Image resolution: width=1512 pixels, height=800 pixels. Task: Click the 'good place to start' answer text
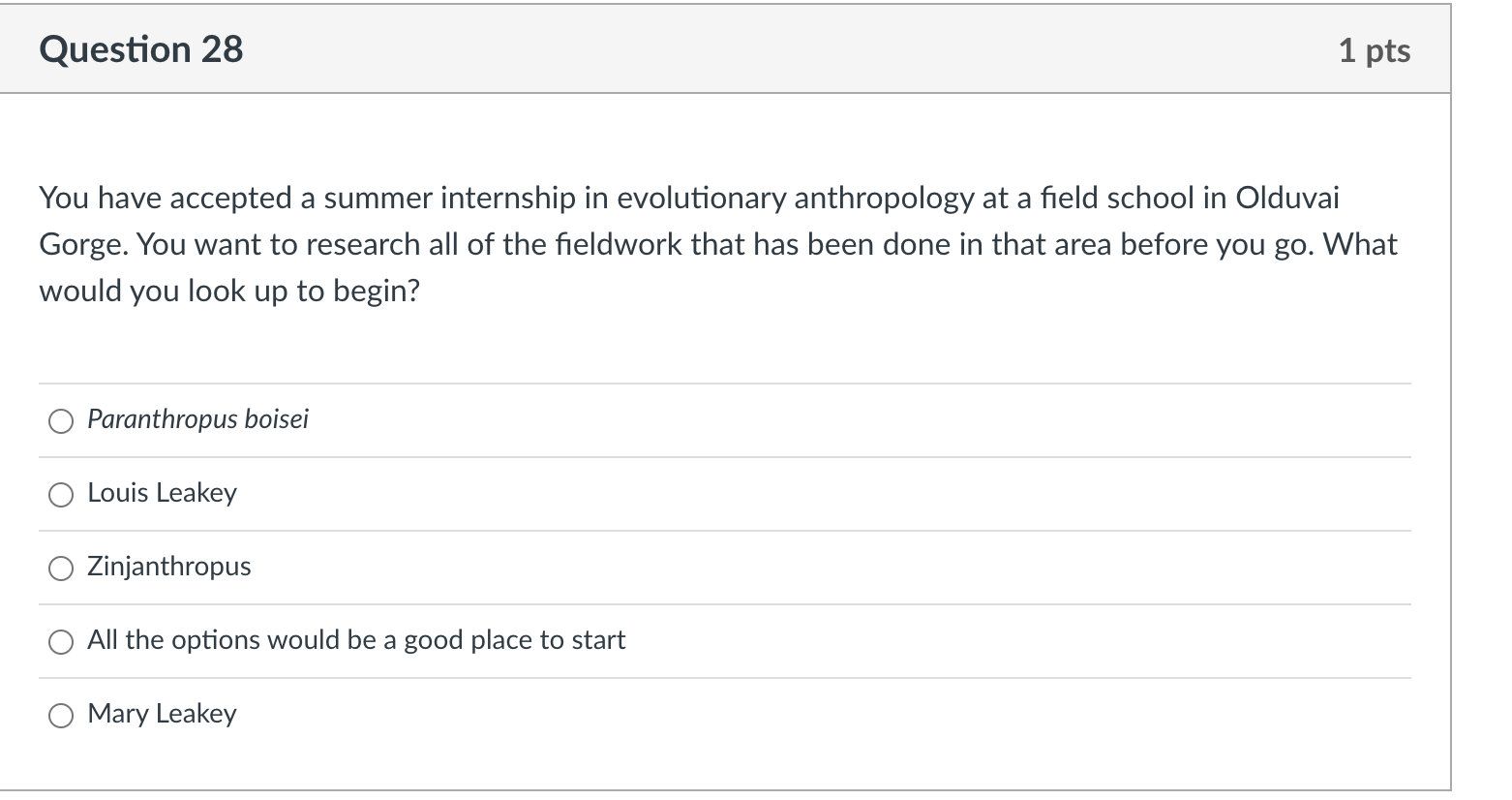coord(514,640)
